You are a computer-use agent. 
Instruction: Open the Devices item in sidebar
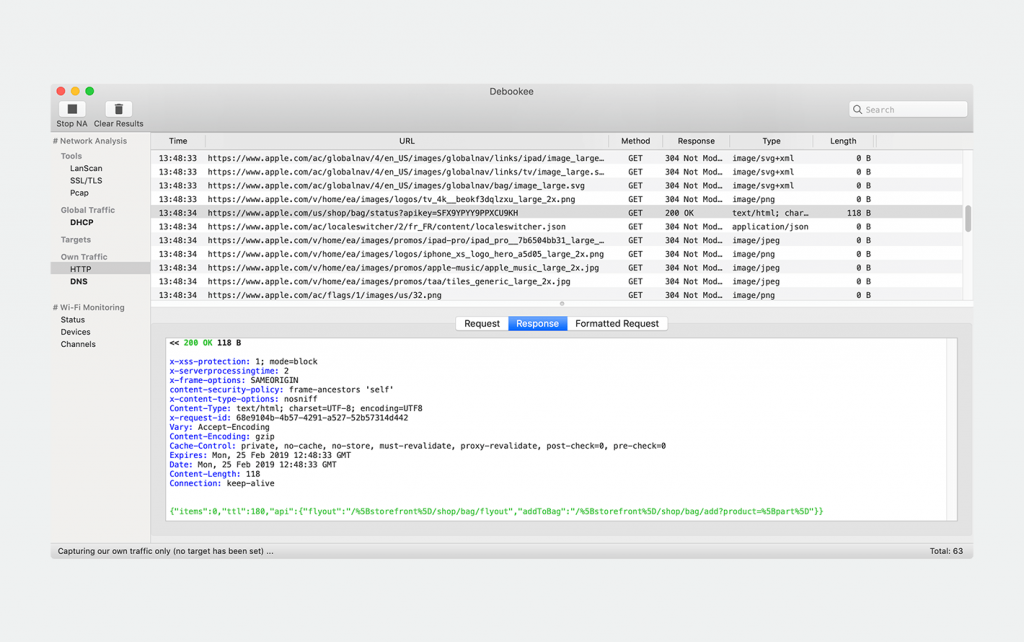click(76, 332)
